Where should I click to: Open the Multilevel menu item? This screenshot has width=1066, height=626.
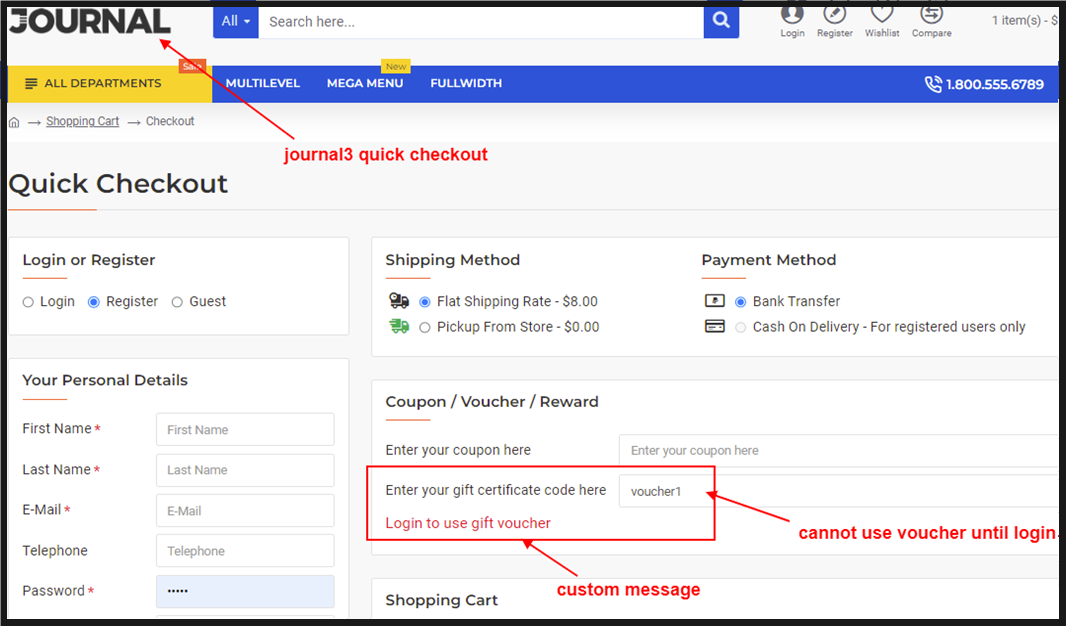point(263,84)
